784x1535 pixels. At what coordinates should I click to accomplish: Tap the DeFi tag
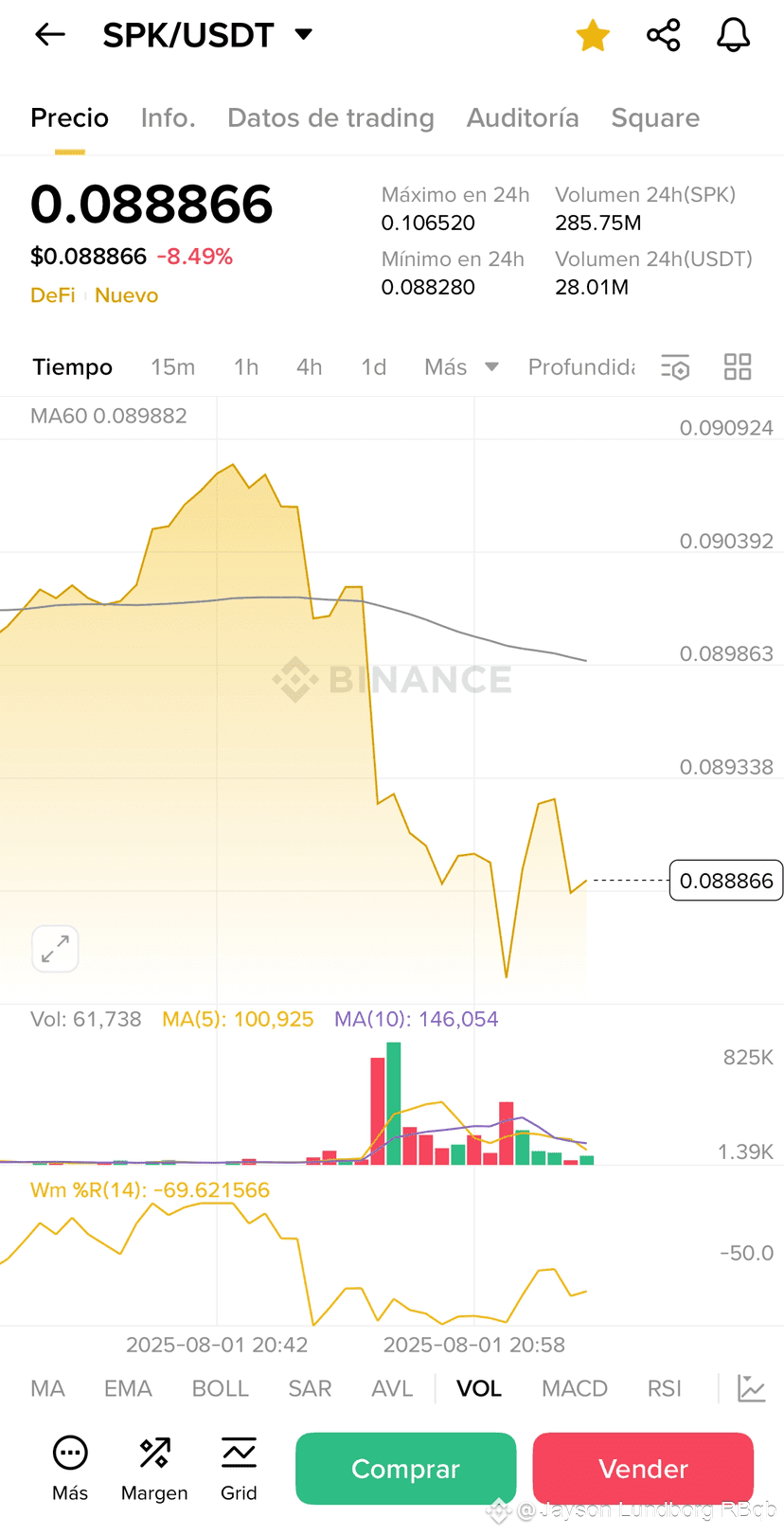53,295
